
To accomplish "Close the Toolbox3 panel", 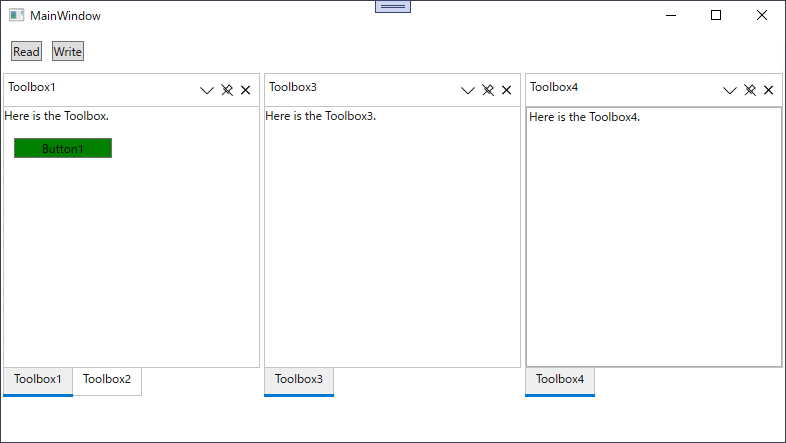I will click(507, 90).
